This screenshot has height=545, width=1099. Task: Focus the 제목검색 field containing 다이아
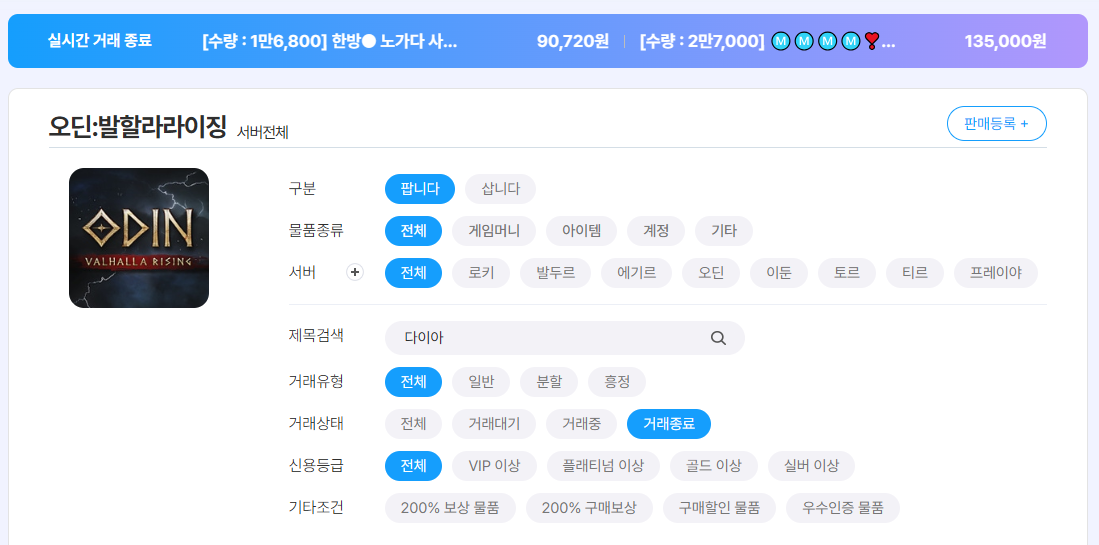coord(564,338)
